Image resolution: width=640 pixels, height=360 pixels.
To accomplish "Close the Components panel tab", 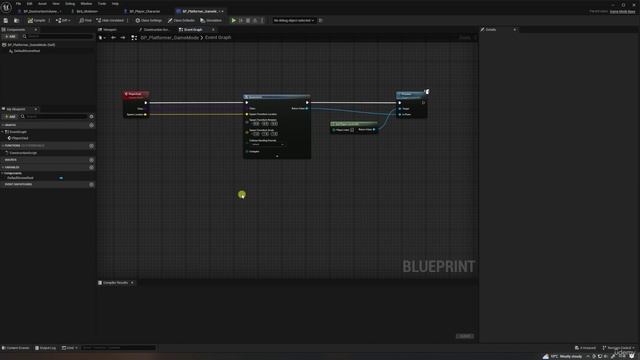I will click(36, 30).
